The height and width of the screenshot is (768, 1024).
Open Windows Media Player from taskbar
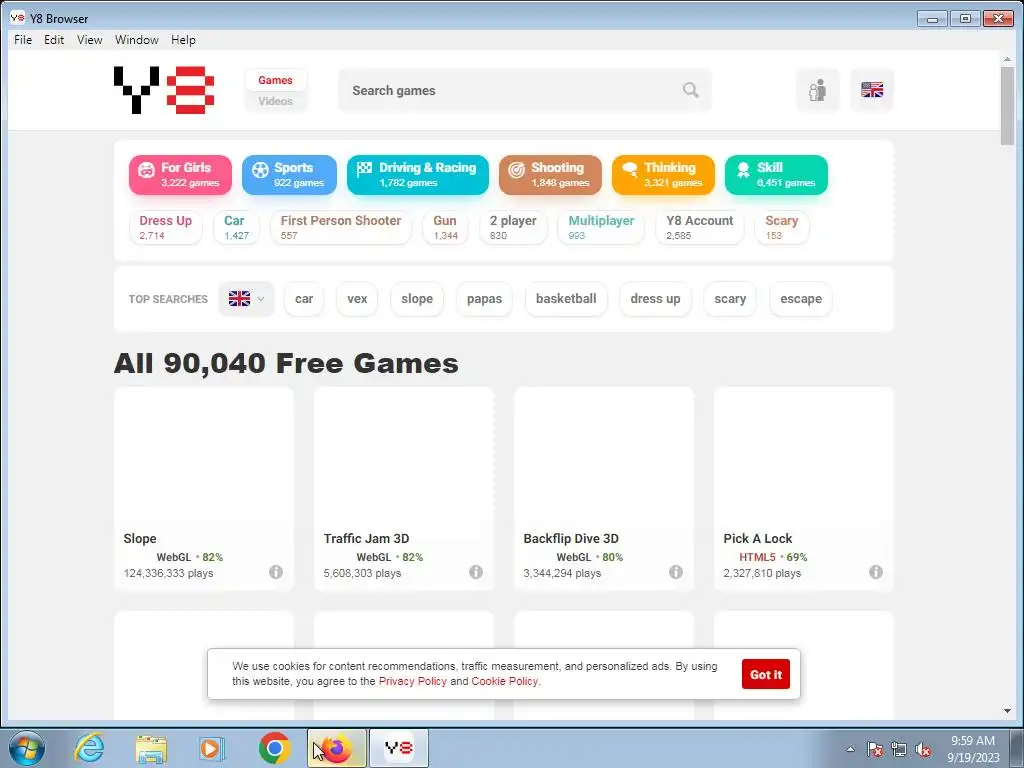click(x=212, y=748)
